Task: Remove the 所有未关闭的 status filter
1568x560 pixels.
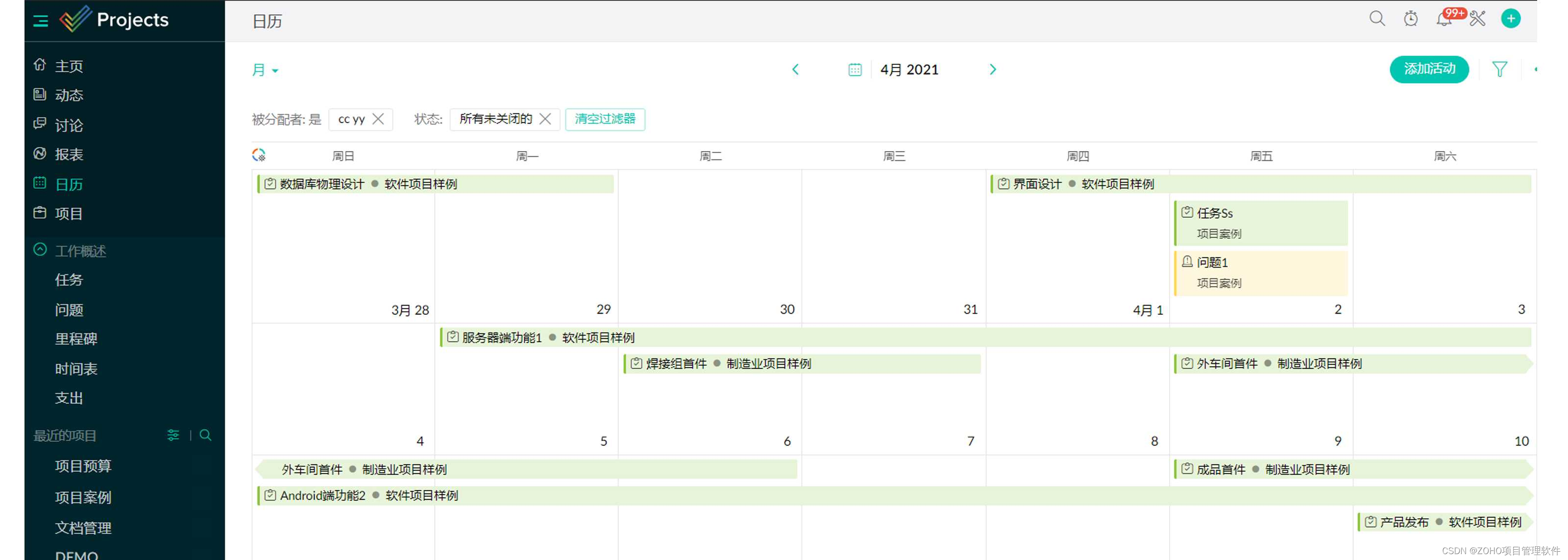Action: tap(545, 119)
